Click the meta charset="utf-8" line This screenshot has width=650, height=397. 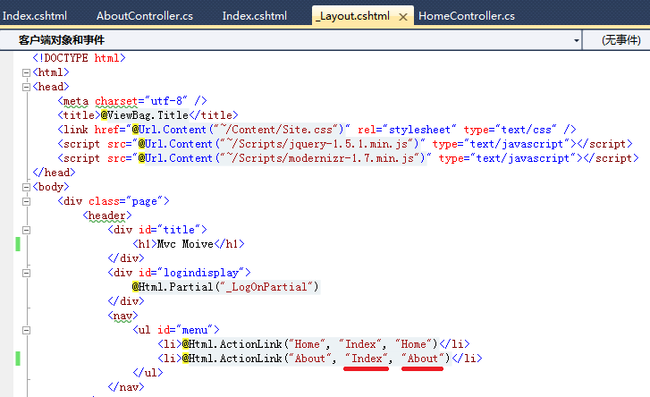pos(132,101)
